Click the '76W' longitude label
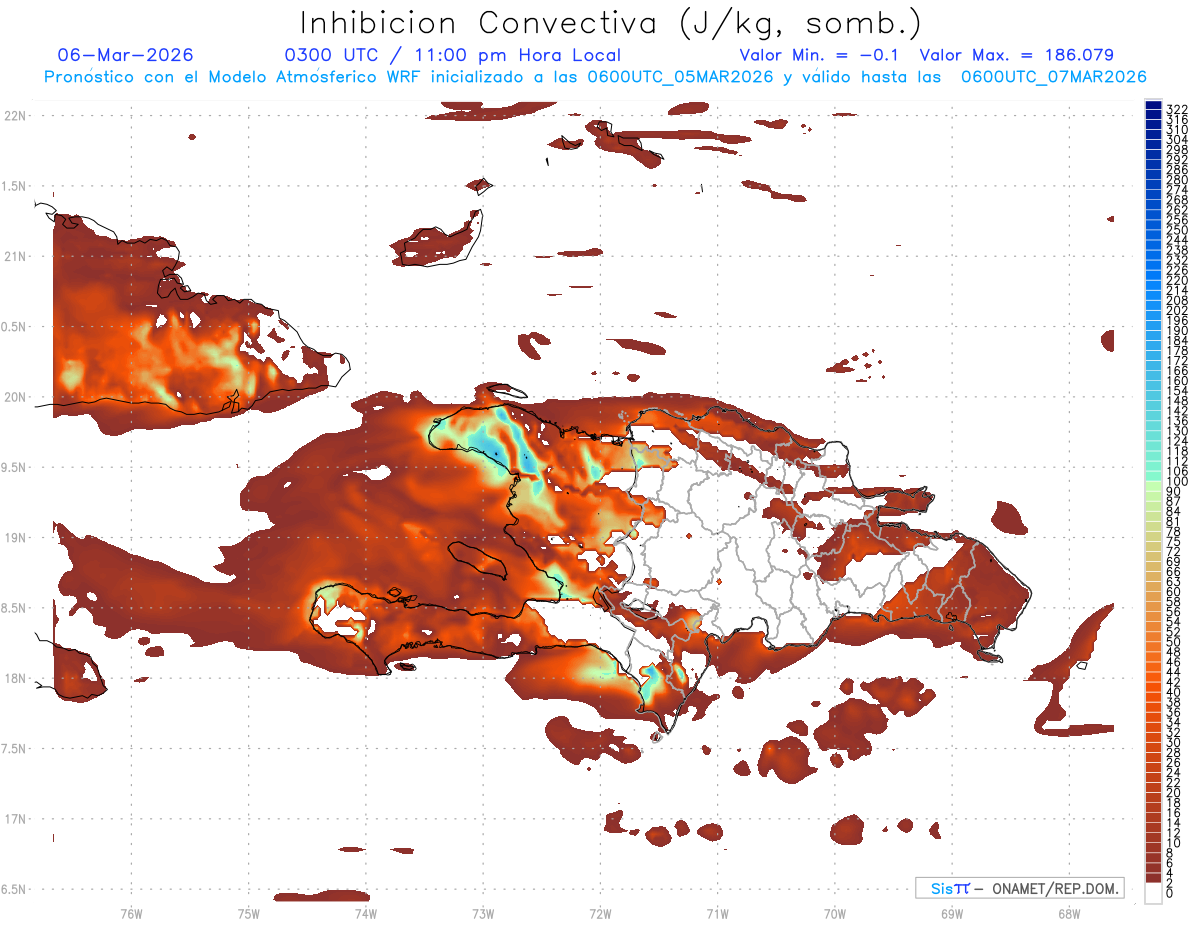 click(x=131, y=913)
